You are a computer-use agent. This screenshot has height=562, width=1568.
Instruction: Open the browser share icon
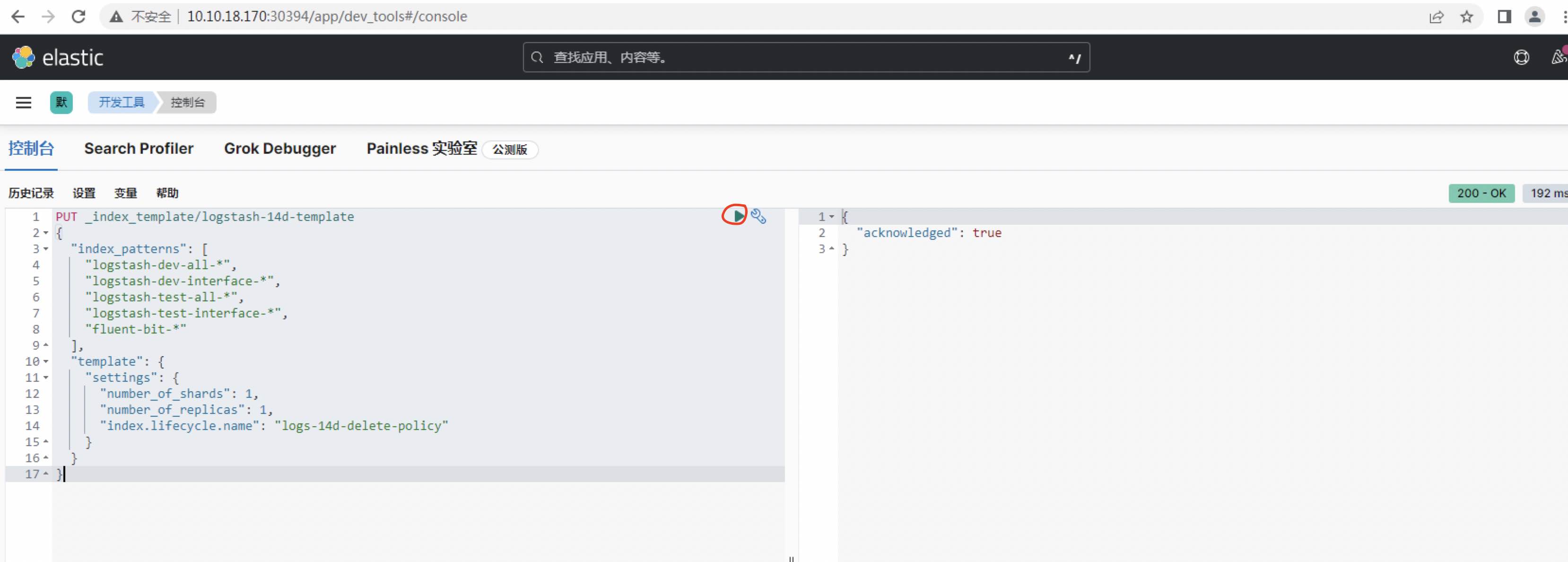[x=1436, y=17]
